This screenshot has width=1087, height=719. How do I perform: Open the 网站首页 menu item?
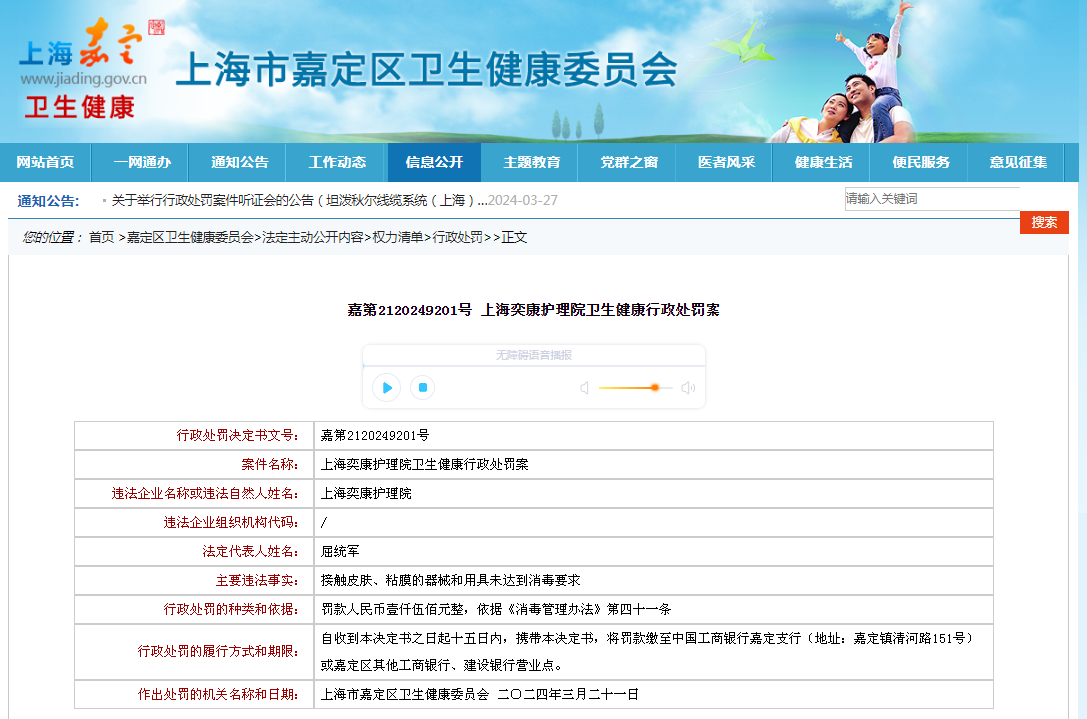pyautogui.click(x=45, y=162)
